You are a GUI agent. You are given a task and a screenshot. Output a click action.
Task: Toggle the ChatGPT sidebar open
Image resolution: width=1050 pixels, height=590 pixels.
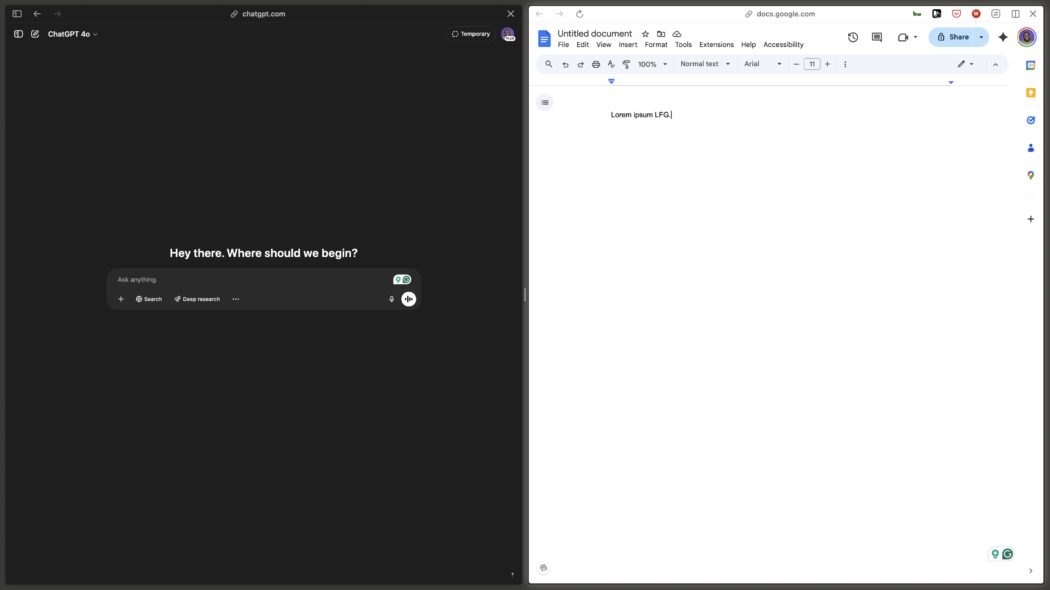tap(17, 33)
